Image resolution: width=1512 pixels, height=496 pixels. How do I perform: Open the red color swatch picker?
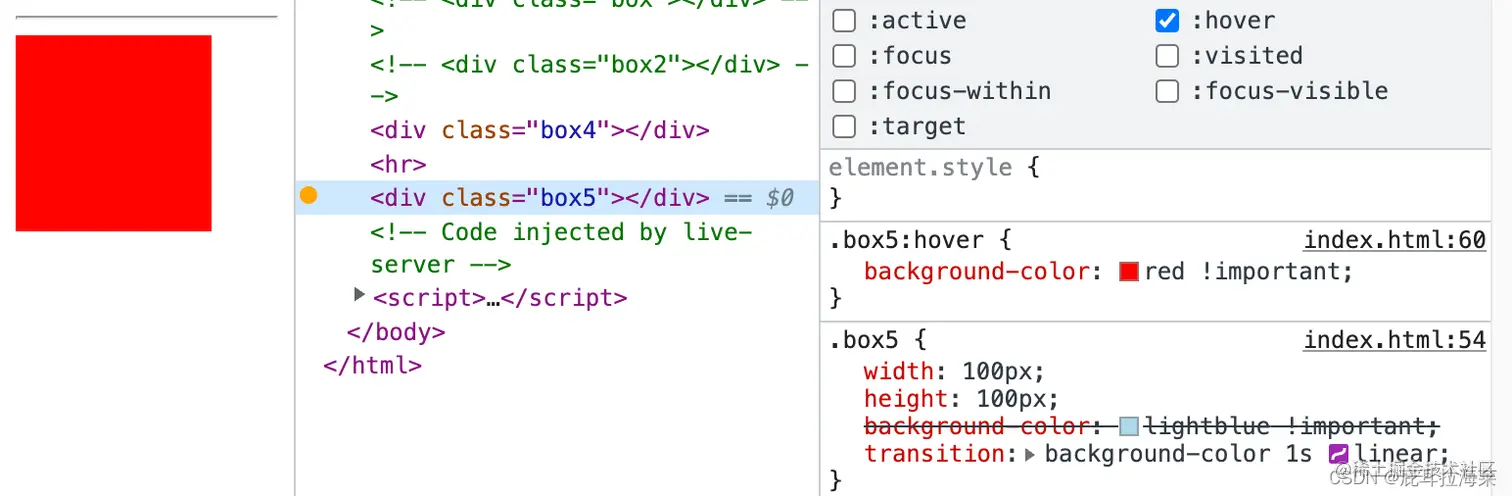point(1129,272)
